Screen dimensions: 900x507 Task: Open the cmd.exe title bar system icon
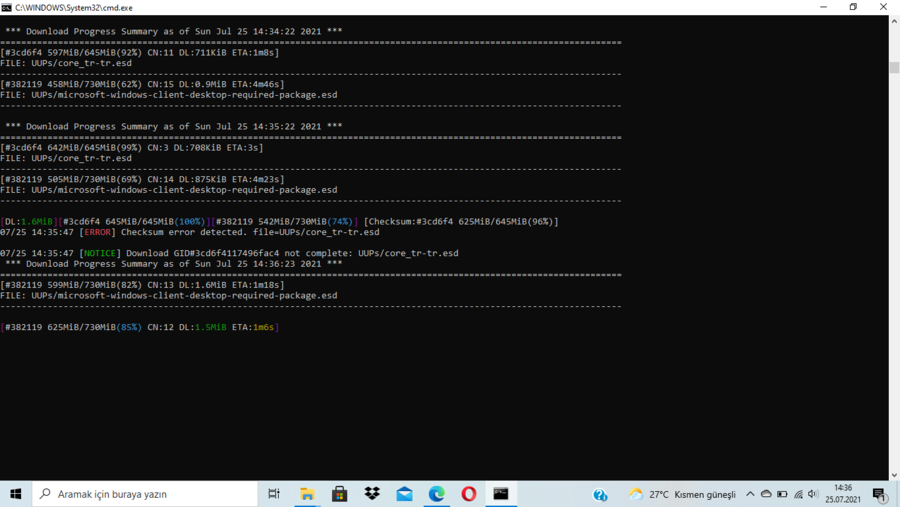click(6, 7)
